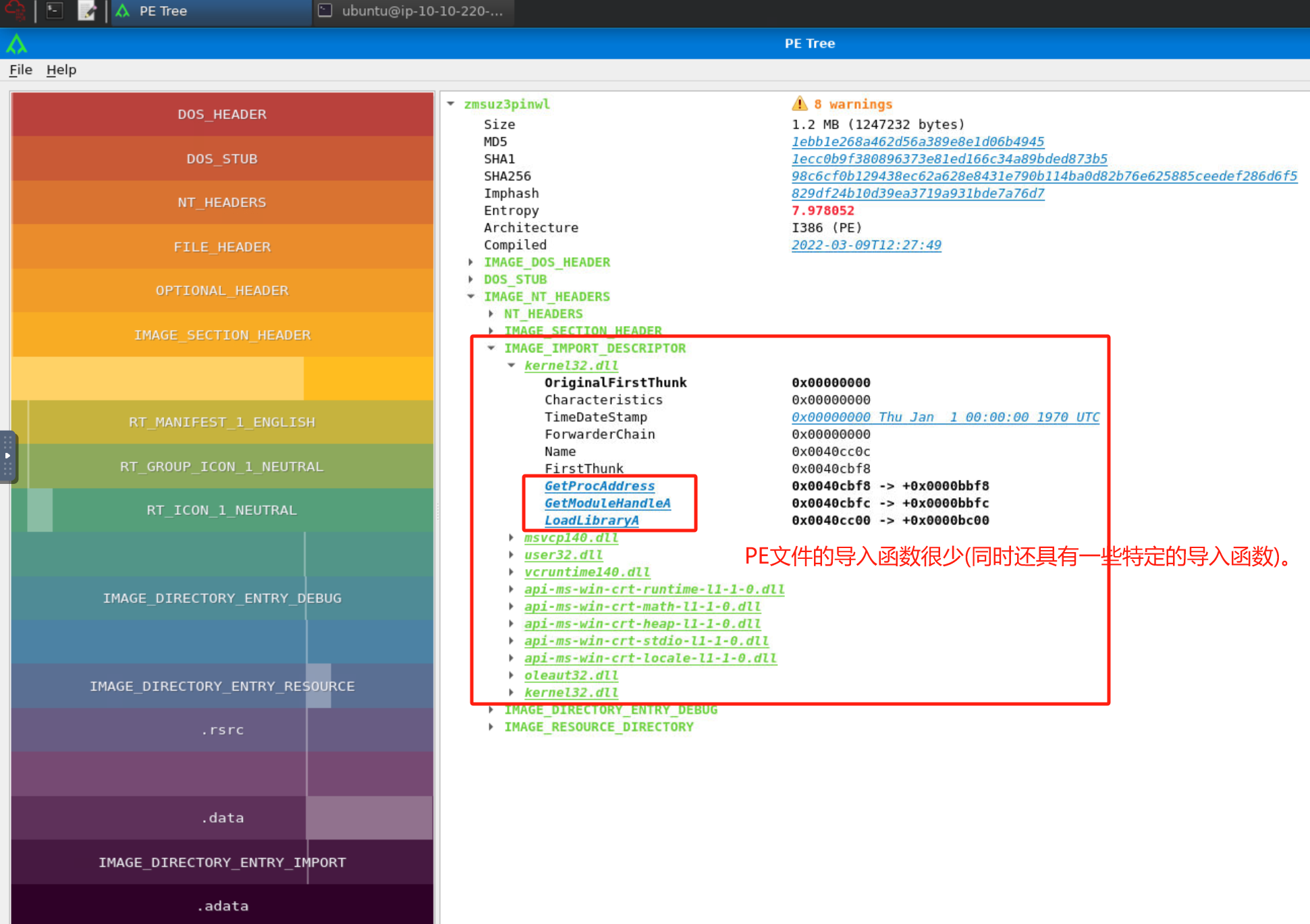Select the NT_HEADERS map region
The width and height of the screenshot is (1310, 924).
click(222, 202)
